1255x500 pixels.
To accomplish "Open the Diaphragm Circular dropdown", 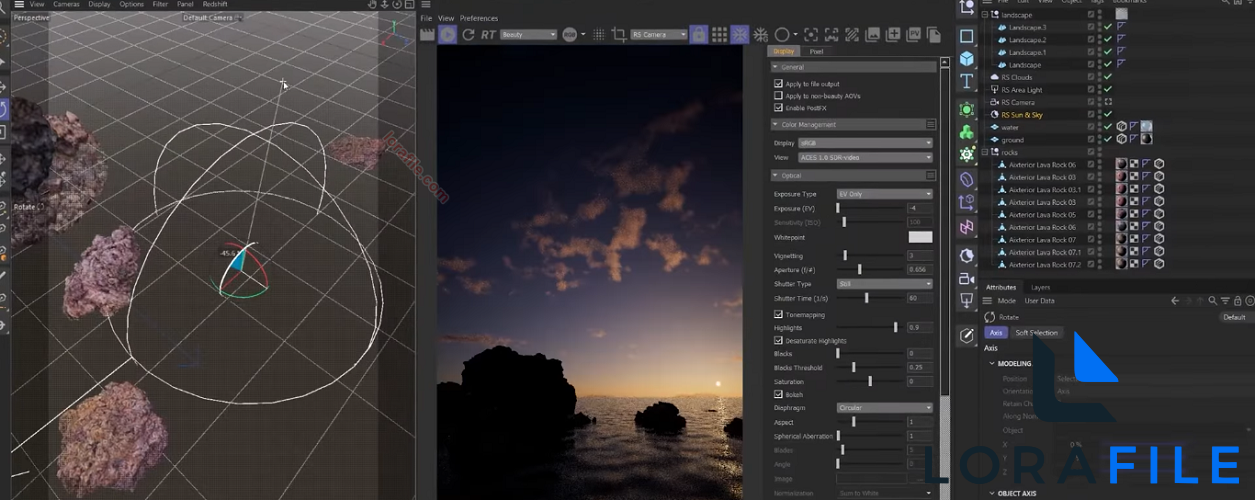I will (x=884, y=408).
